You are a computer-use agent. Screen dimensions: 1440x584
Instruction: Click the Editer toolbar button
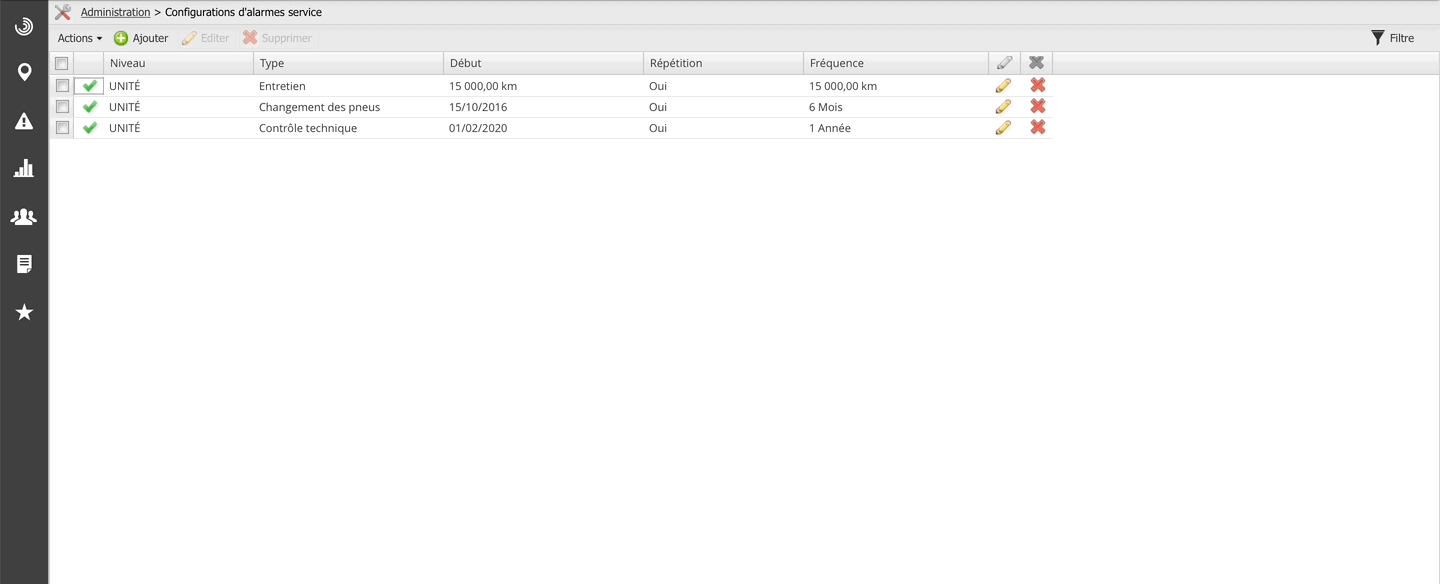click(x=205, y=38)
